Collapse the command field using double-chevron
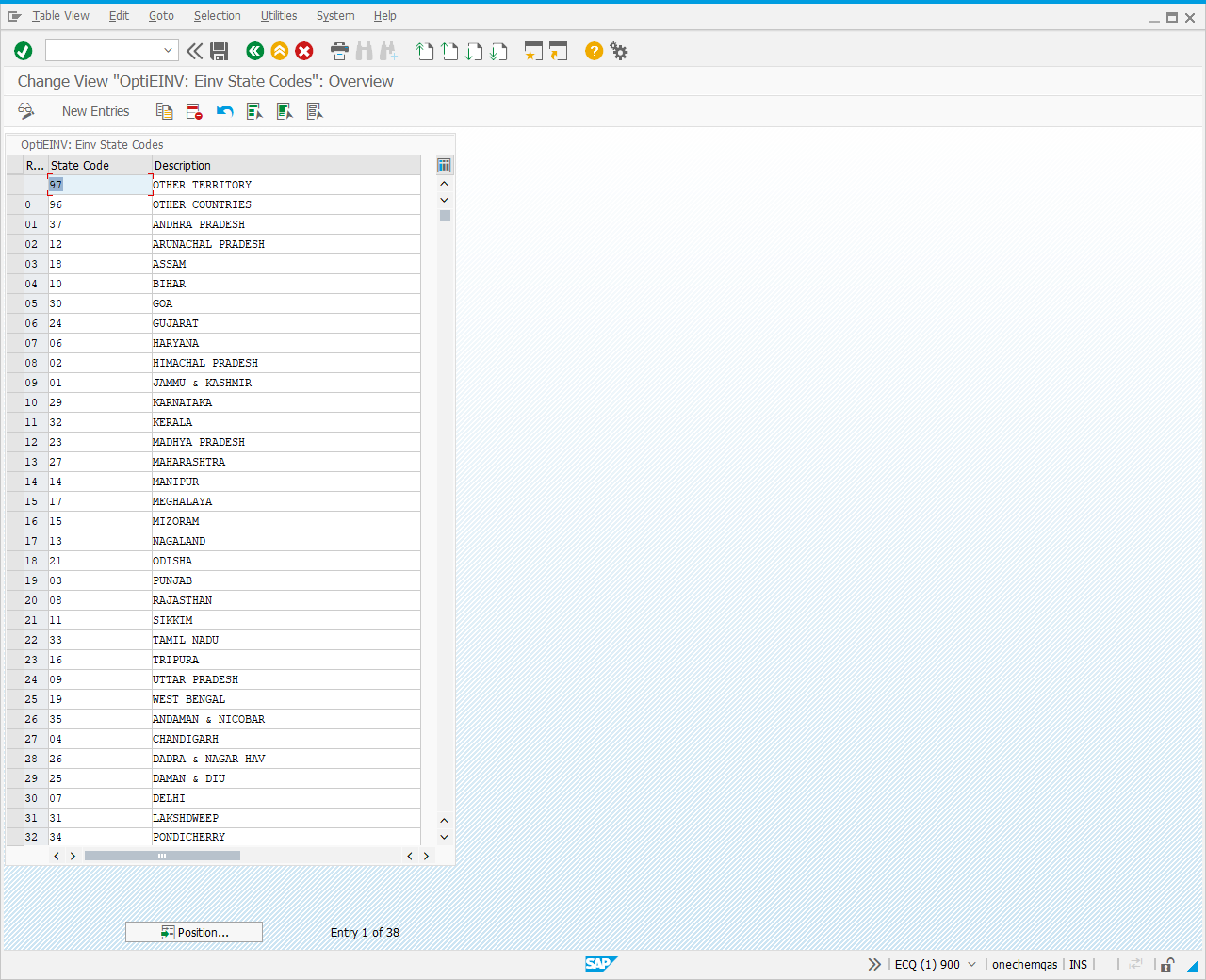Image resolution: width=1206 pixels, height=980 pixels. click(194, 51)
